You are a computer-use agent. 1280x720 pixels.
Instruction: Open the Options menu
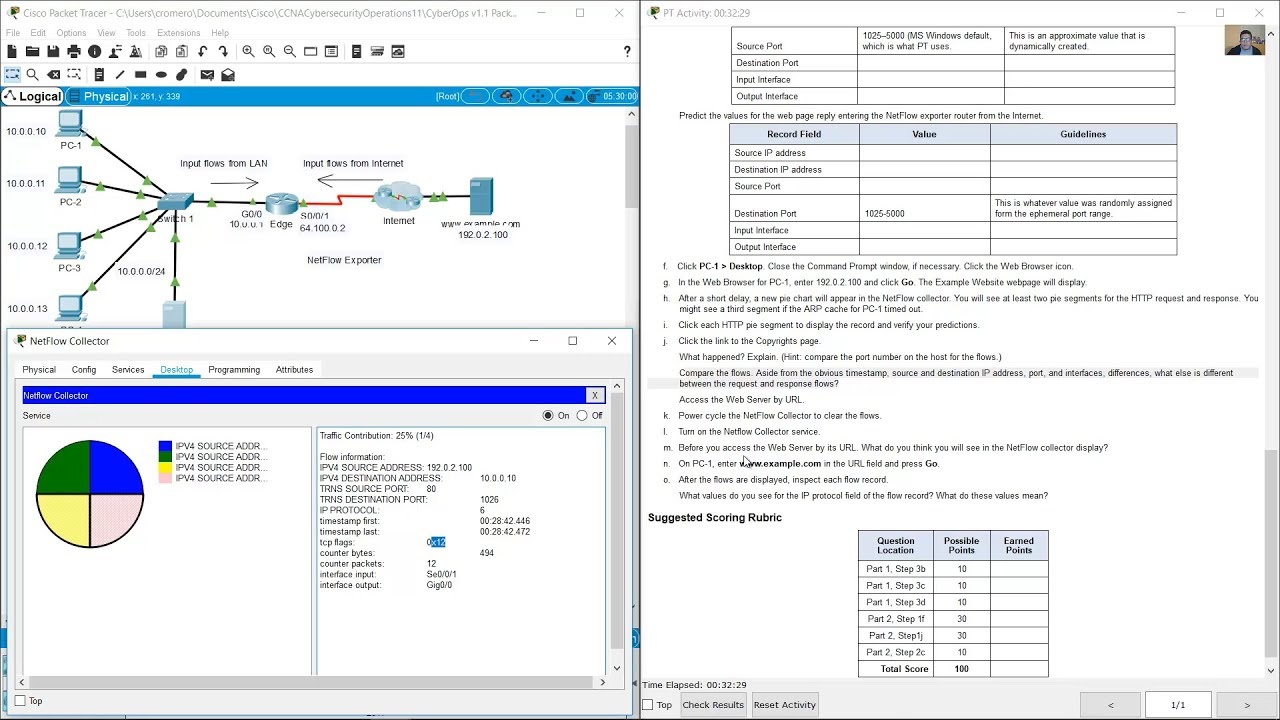[71, 33]
